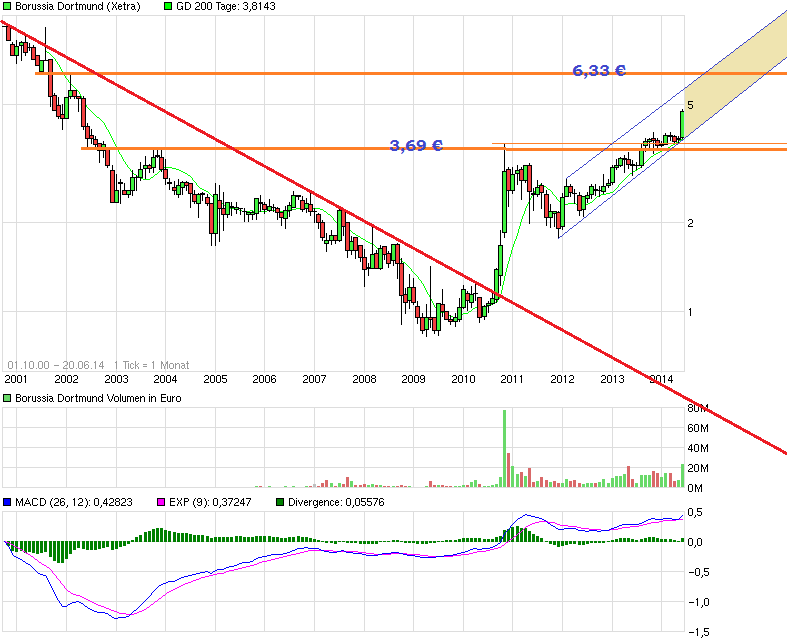Click the '1 Tick = 1 Monat' text

(152, 365)
